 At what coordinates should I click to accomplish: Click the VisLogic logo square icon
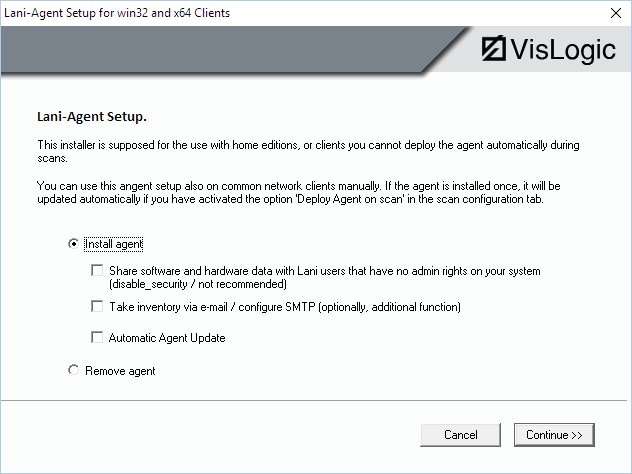click(493, 49)
